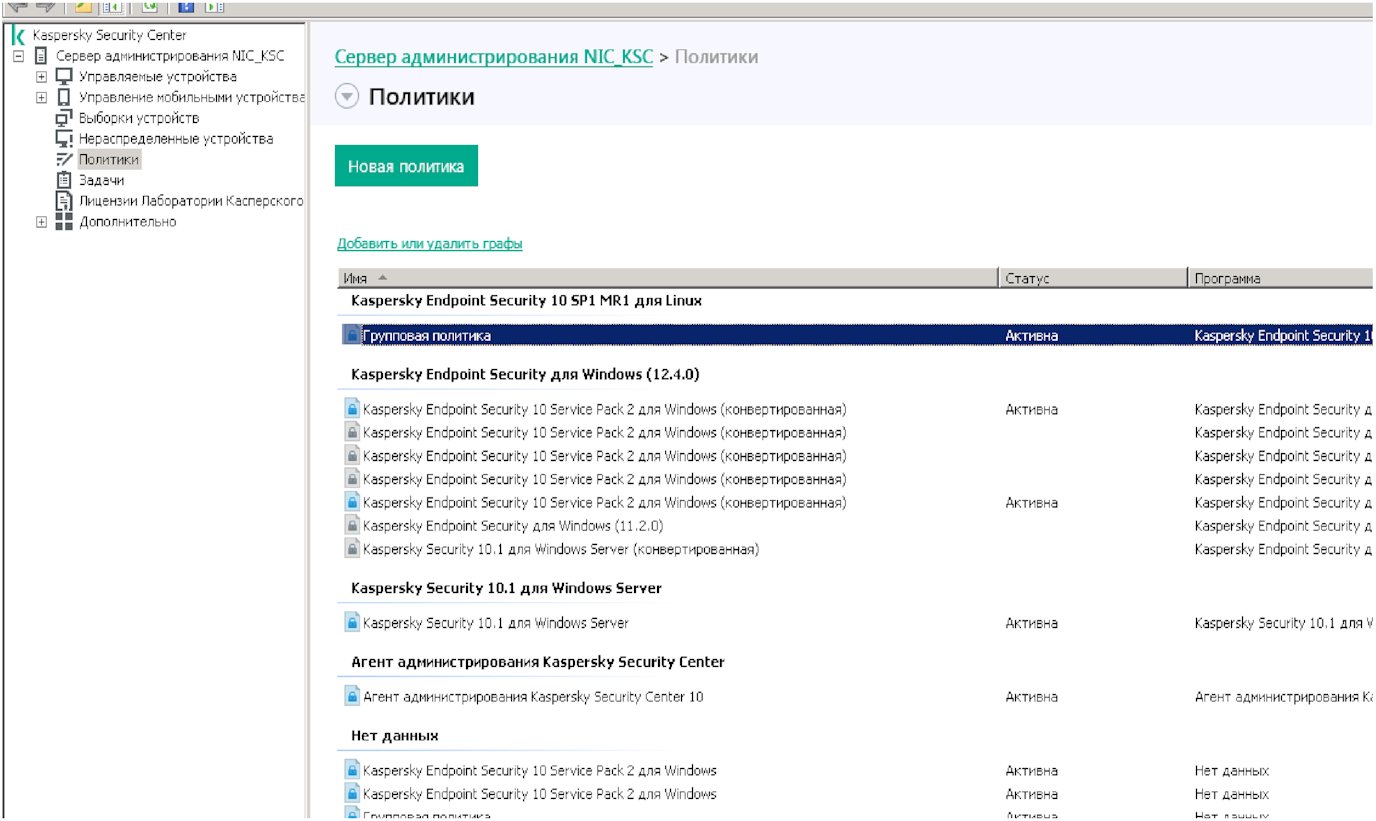Open the Добавить или удалить графы link

pyautogui.click(x=429, y=244)
